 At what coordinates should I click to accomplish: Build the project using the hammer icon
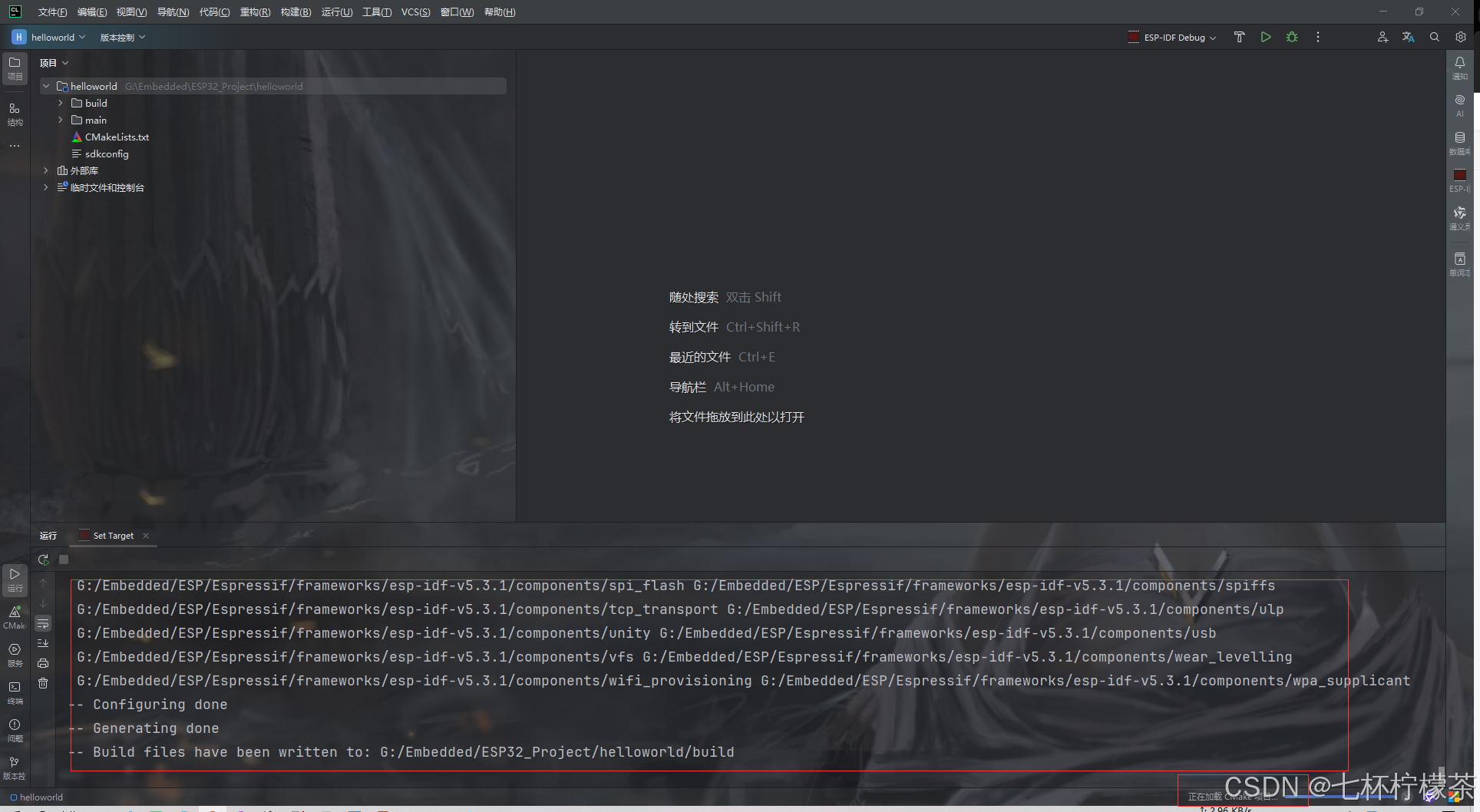pyautogui.click(x=1239, y=36)
